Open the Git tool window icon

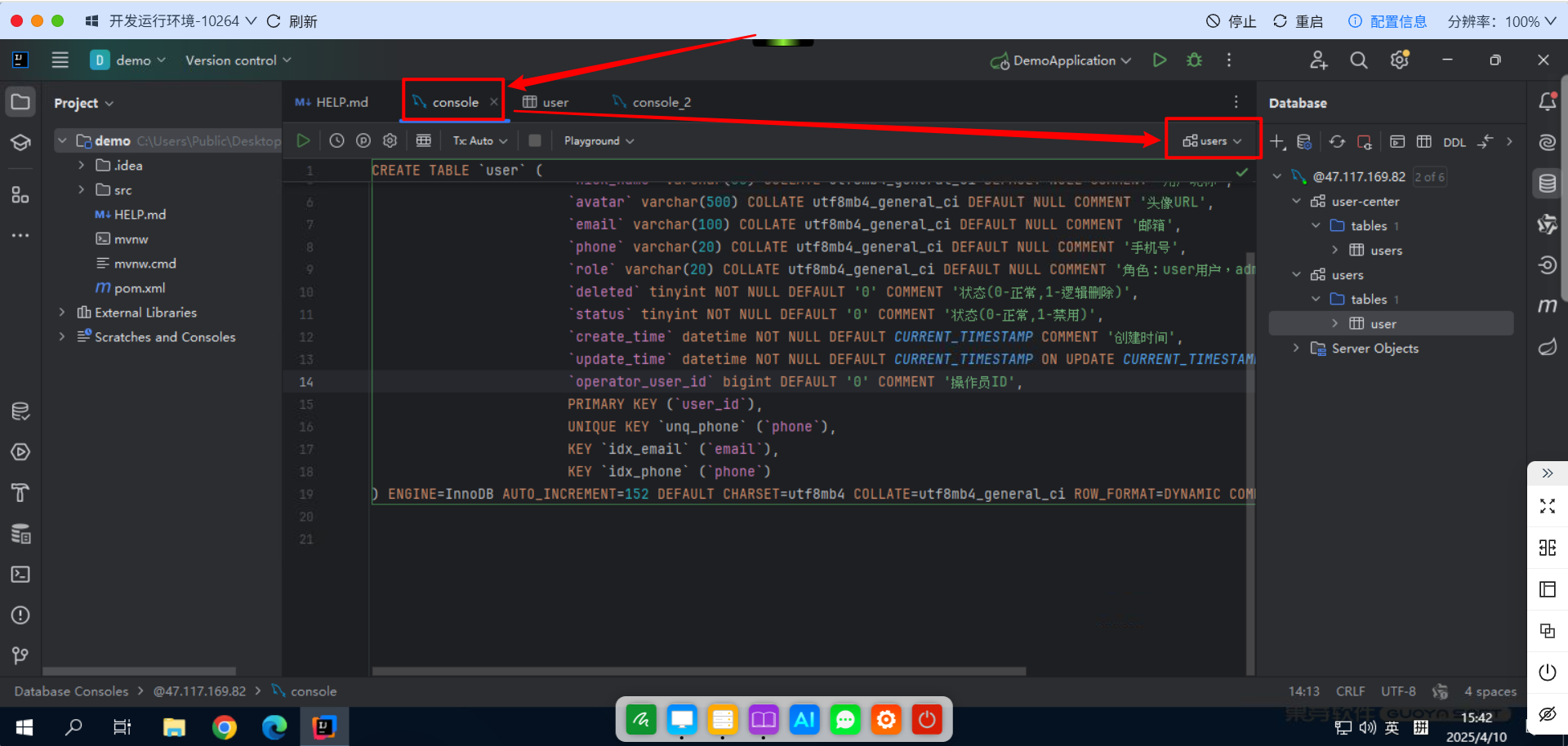pyautogui.click(x=20, y=655)
